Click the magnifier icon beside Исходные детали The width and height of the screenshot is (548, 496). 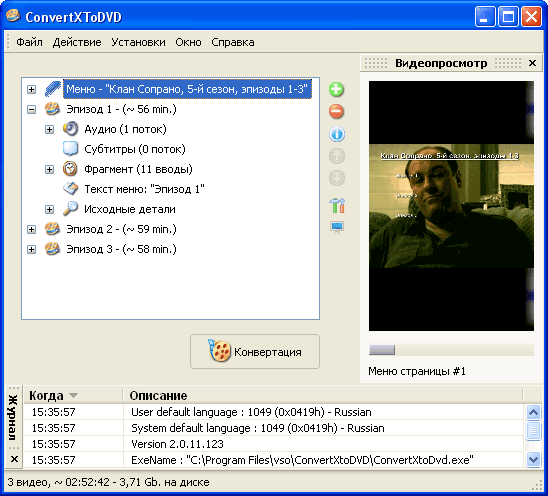click(x=70, y=209)
